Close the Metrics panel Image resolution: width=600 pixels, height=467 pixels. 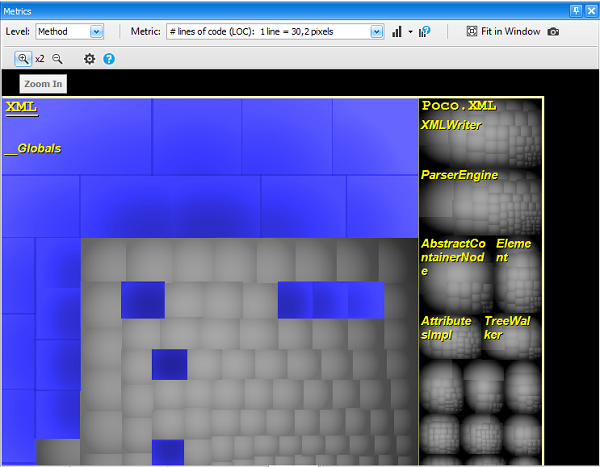[591, 11]
